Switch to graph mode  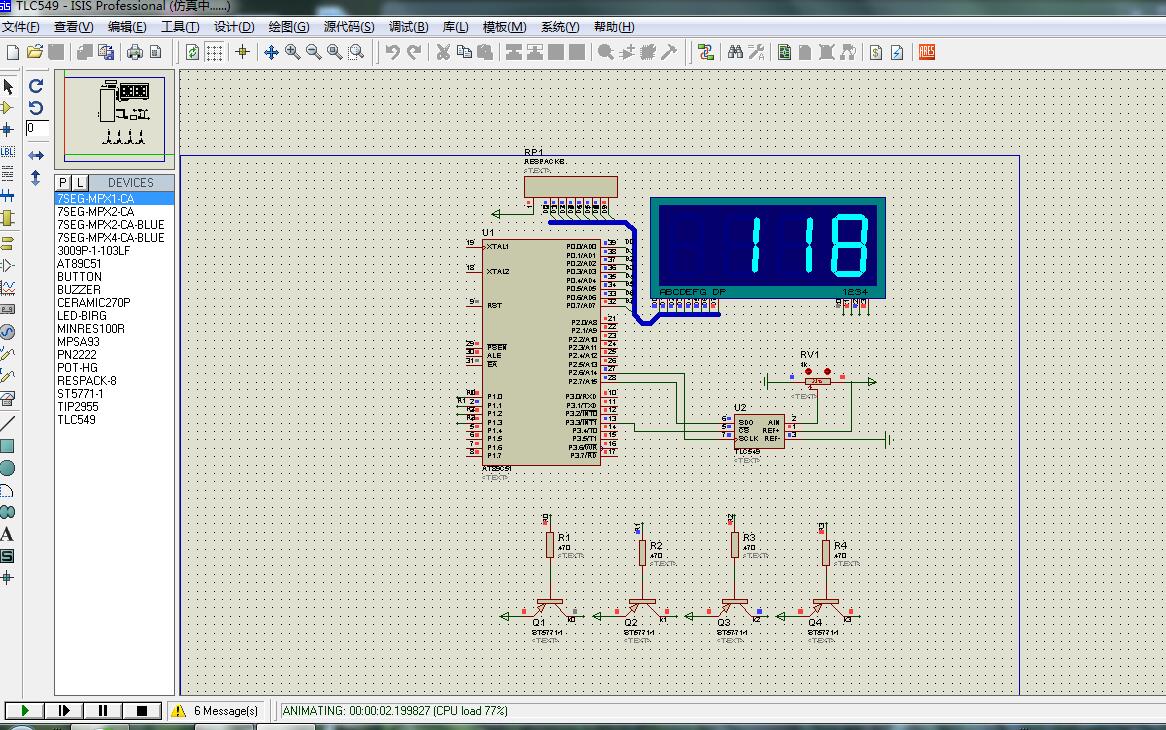click(7, 287)
